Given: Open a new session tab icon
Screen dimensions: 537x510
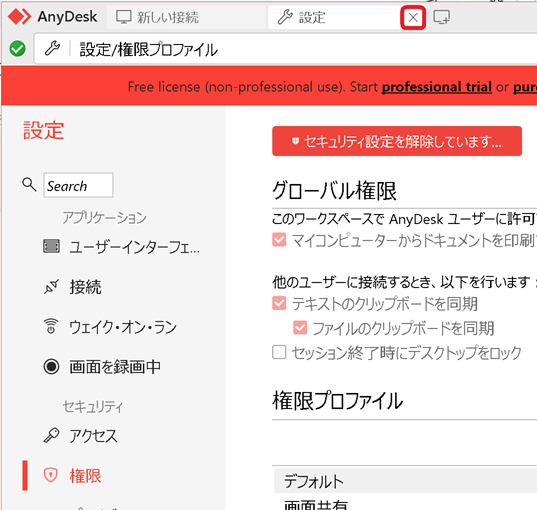Looking at the screenshot, I should point(442,17).
